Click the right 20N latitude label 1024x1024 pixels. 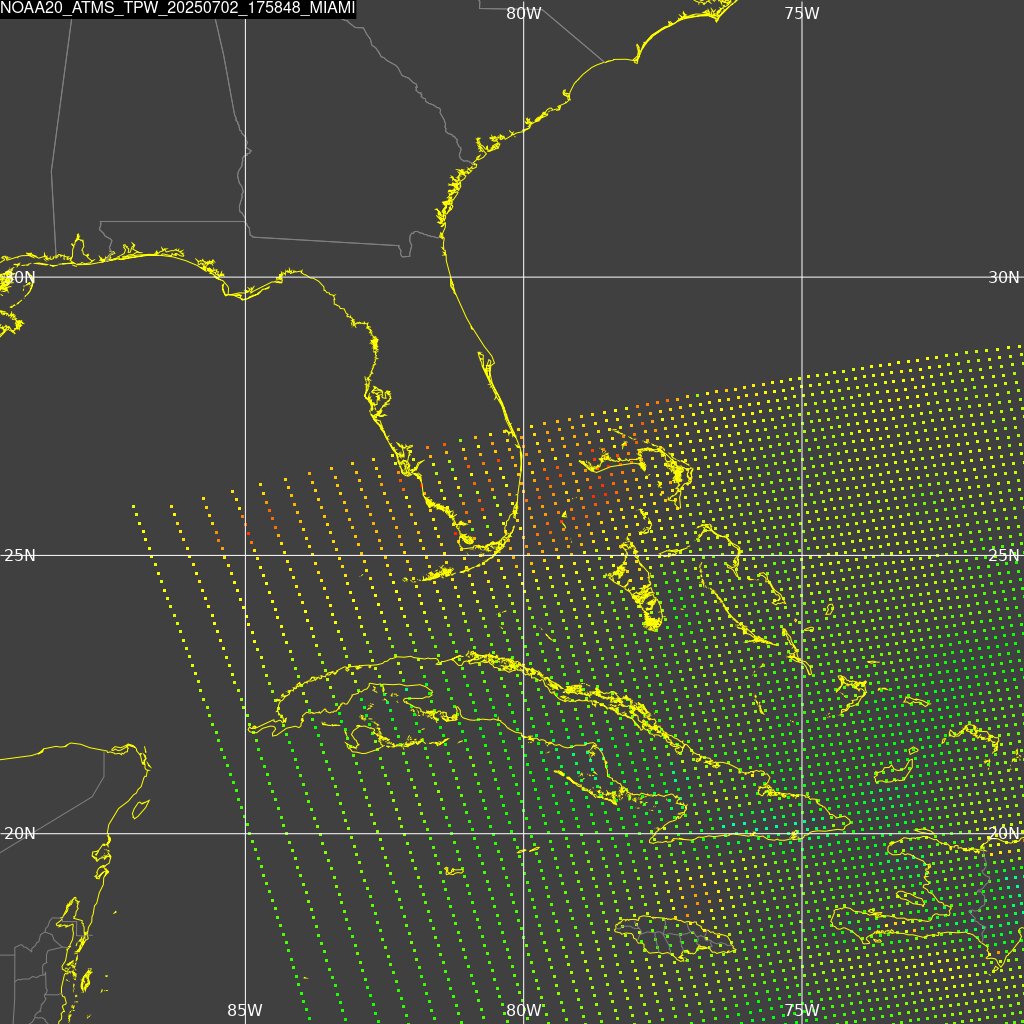tap(1004, 834)
